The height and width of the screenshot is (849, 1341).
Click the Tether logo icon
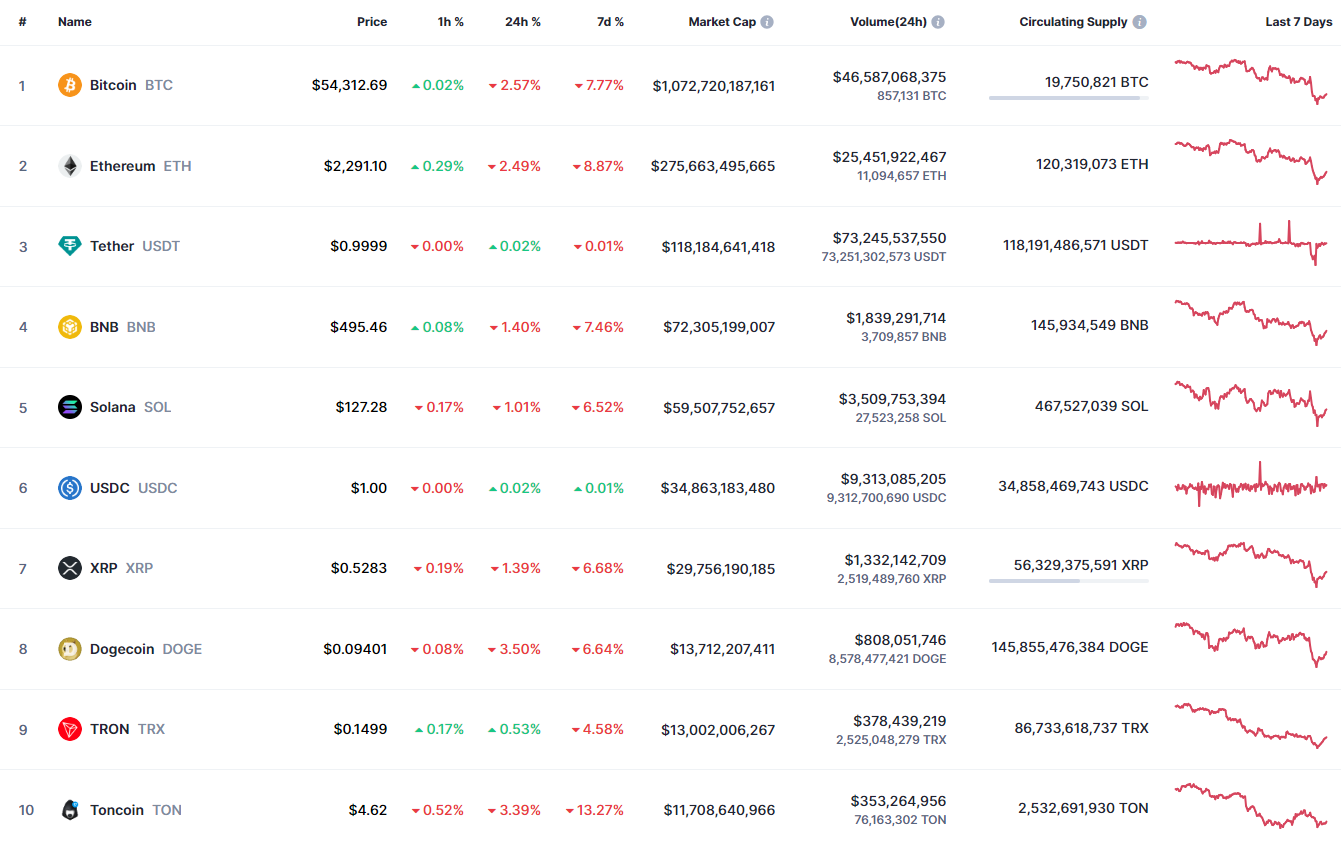coord(69,246)
